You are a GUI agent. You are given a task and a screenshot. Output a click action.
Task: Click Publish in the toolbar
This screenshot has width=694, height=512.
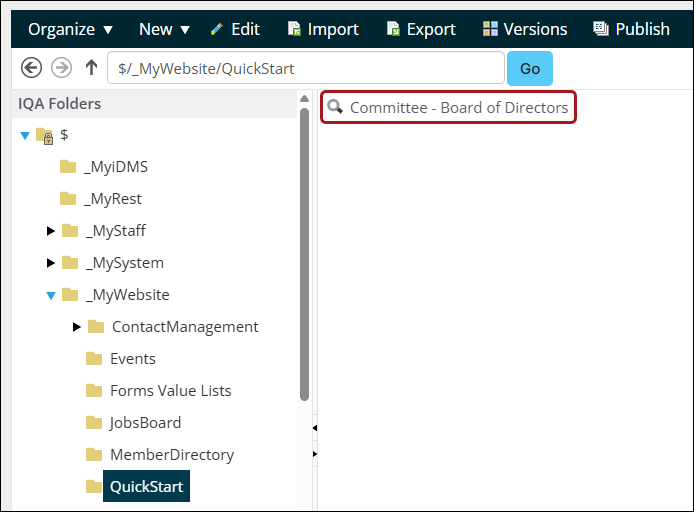tap(630, 29)
